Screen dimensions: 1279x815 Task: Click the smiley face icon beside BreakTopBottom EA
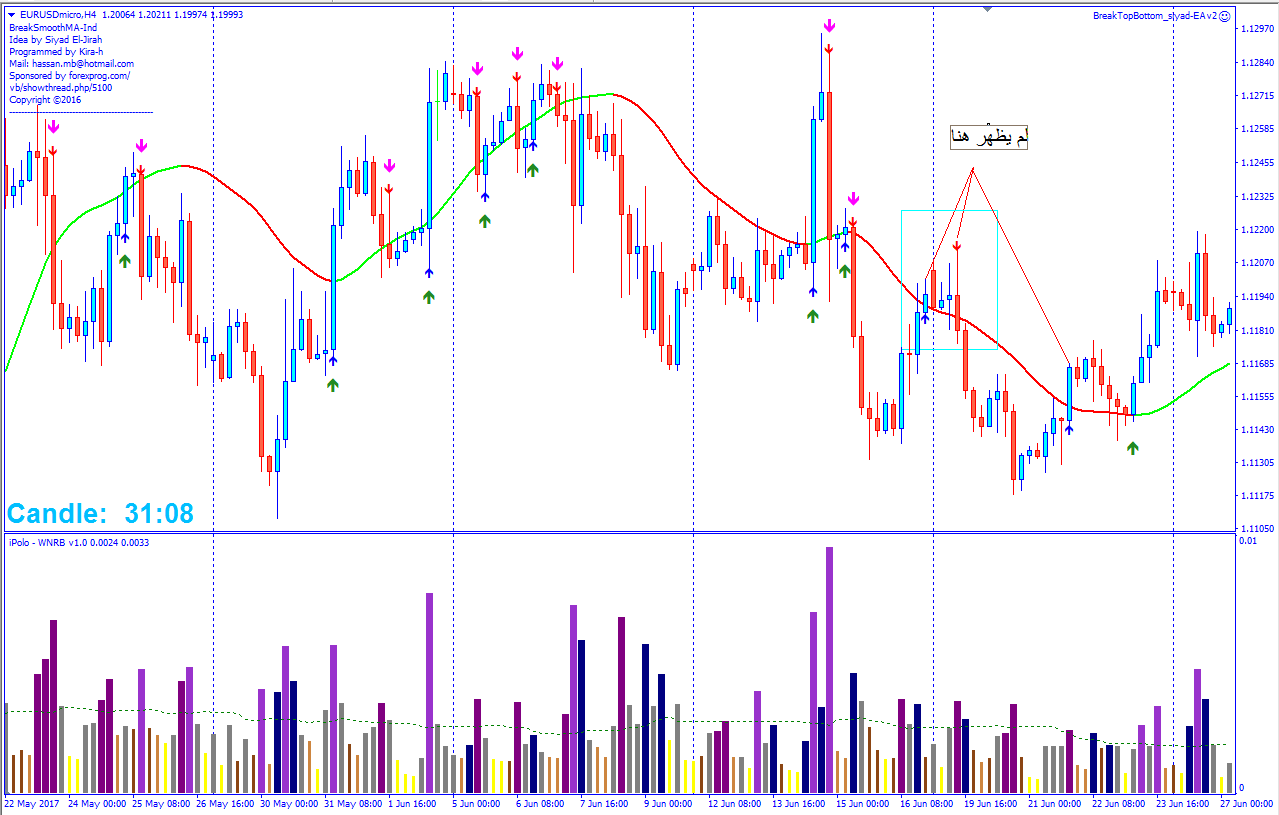(1223, 16)
